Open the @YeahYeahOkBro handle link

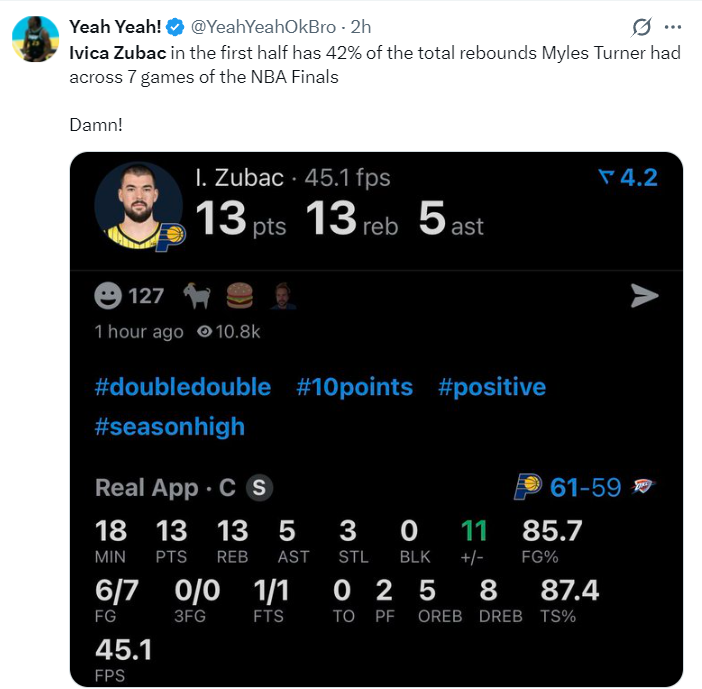[263, 27]
